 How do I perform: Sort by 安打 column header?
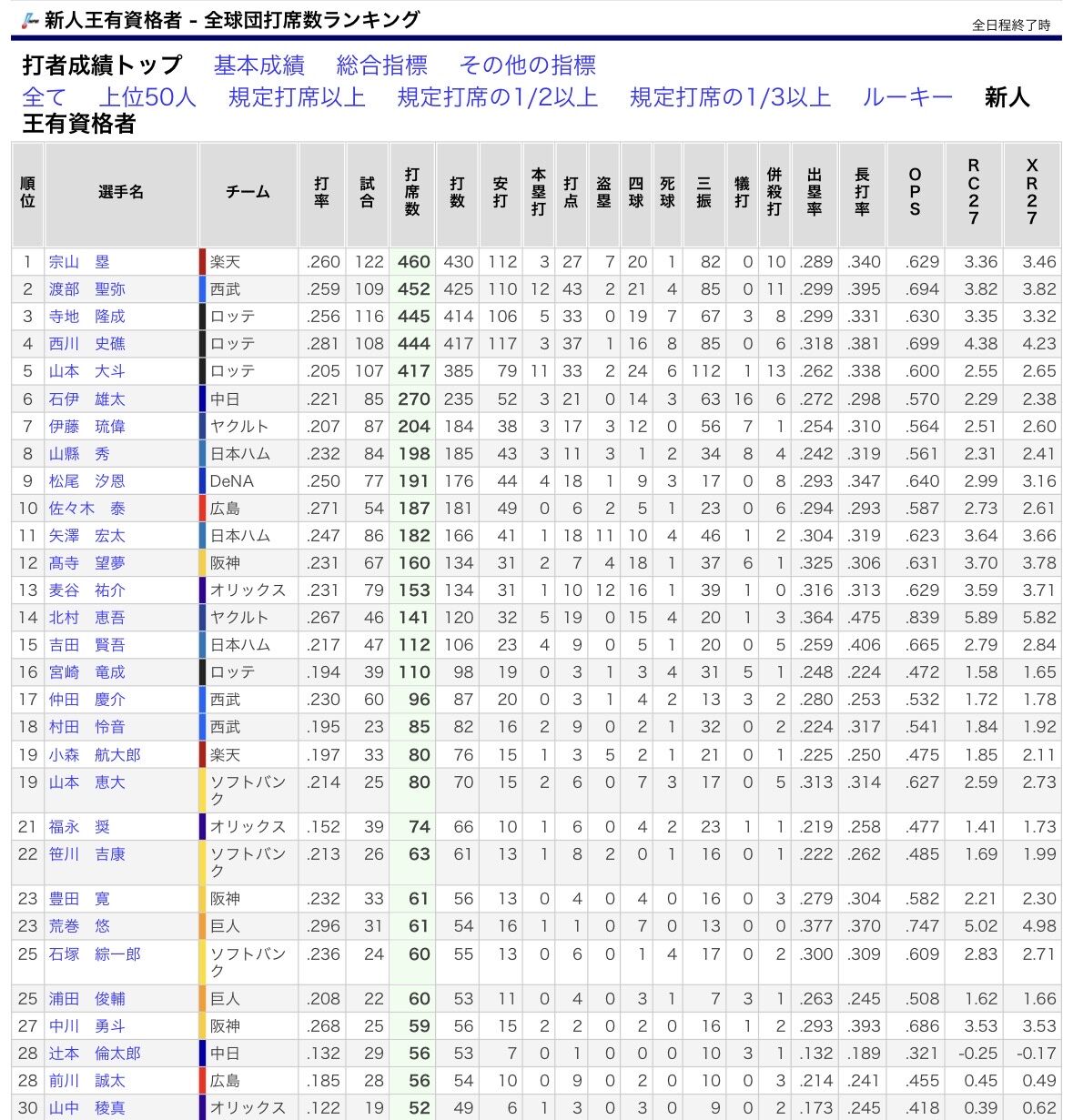[x=501, y=193]
